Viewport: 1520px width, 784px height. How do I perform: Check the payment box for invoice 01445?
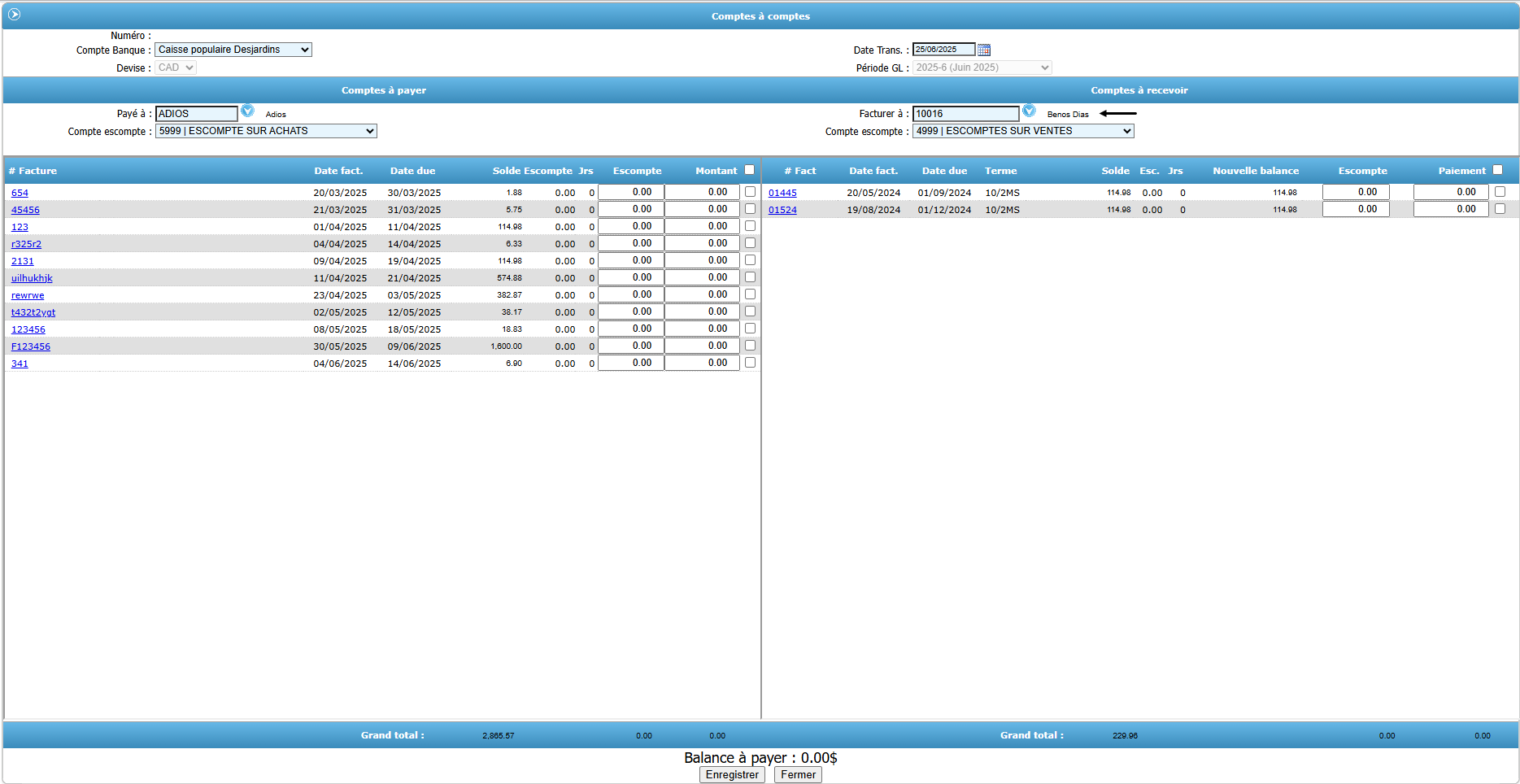point(1500,192)
